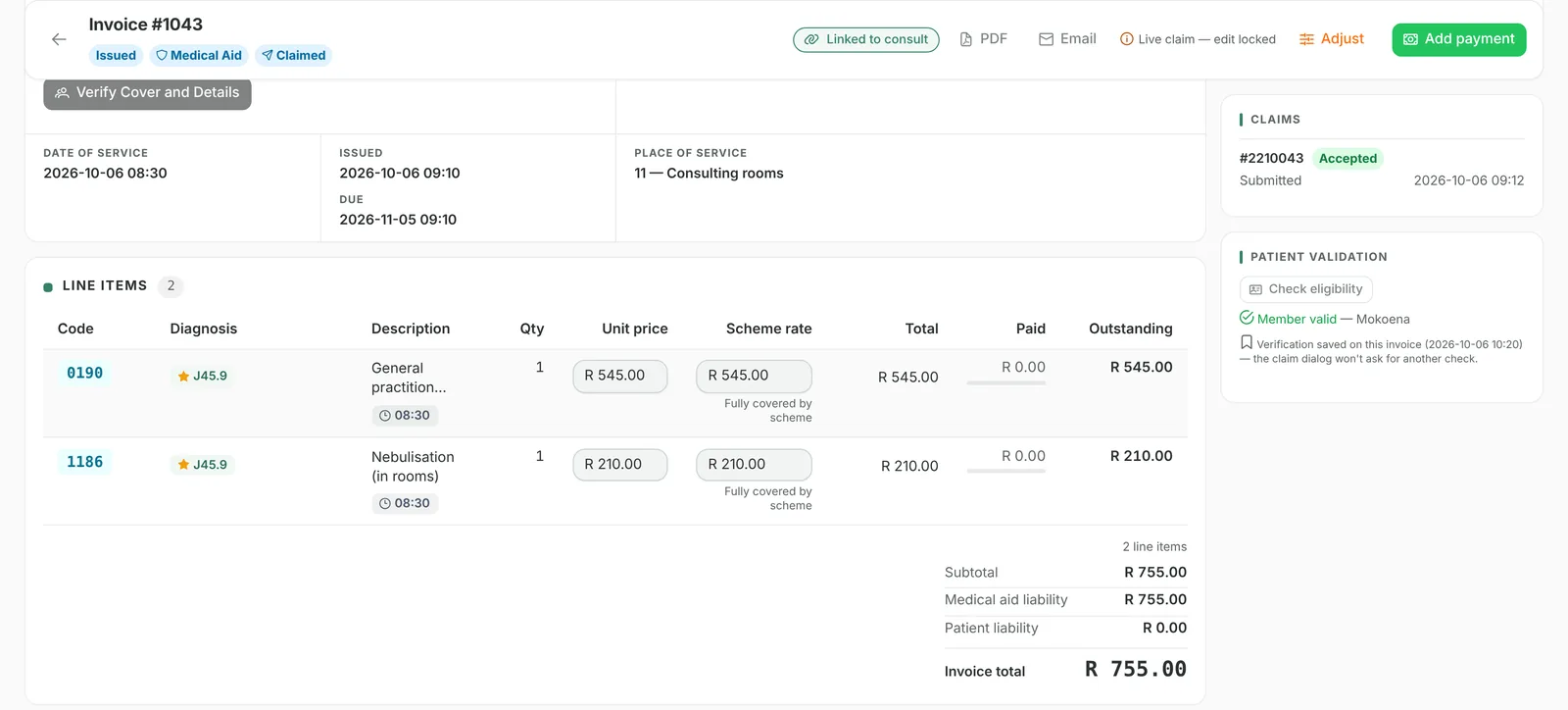Open procedure code 1186
Screen dimensions: 1568x710
tap(84, 462)
